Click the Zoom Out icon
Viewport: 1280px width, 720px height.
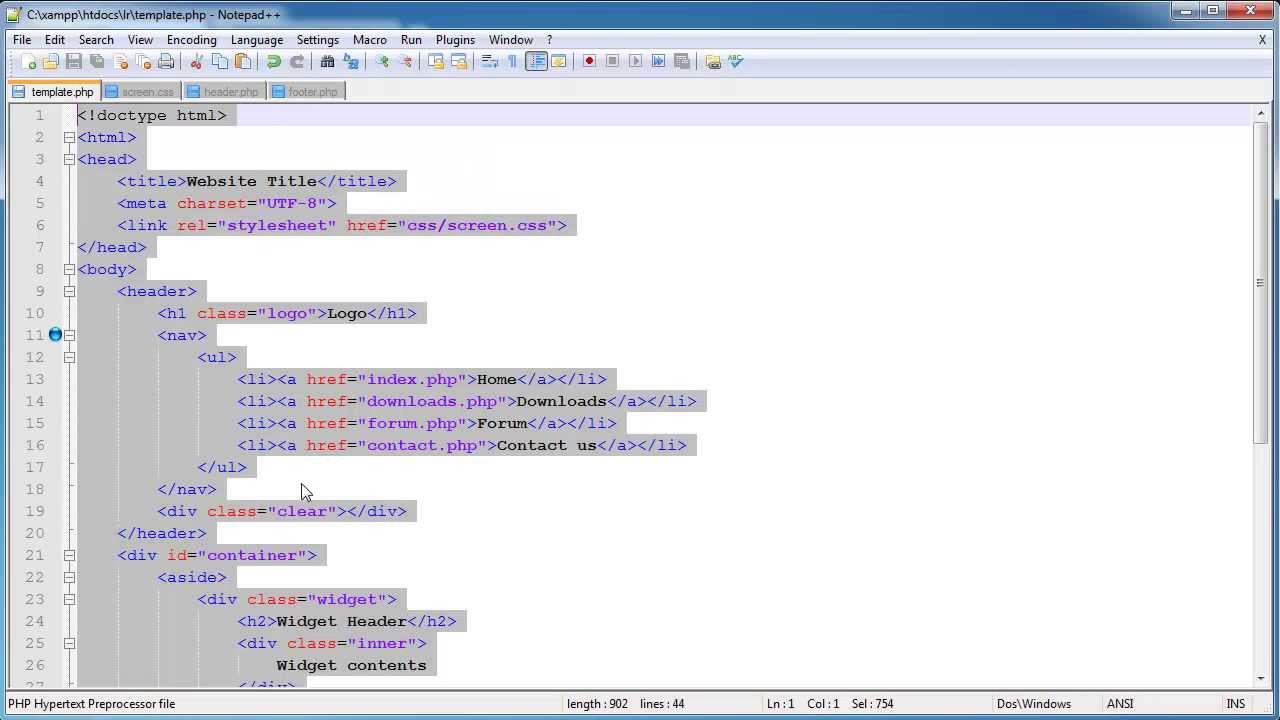pyautogui.click(x=405, y=61)
